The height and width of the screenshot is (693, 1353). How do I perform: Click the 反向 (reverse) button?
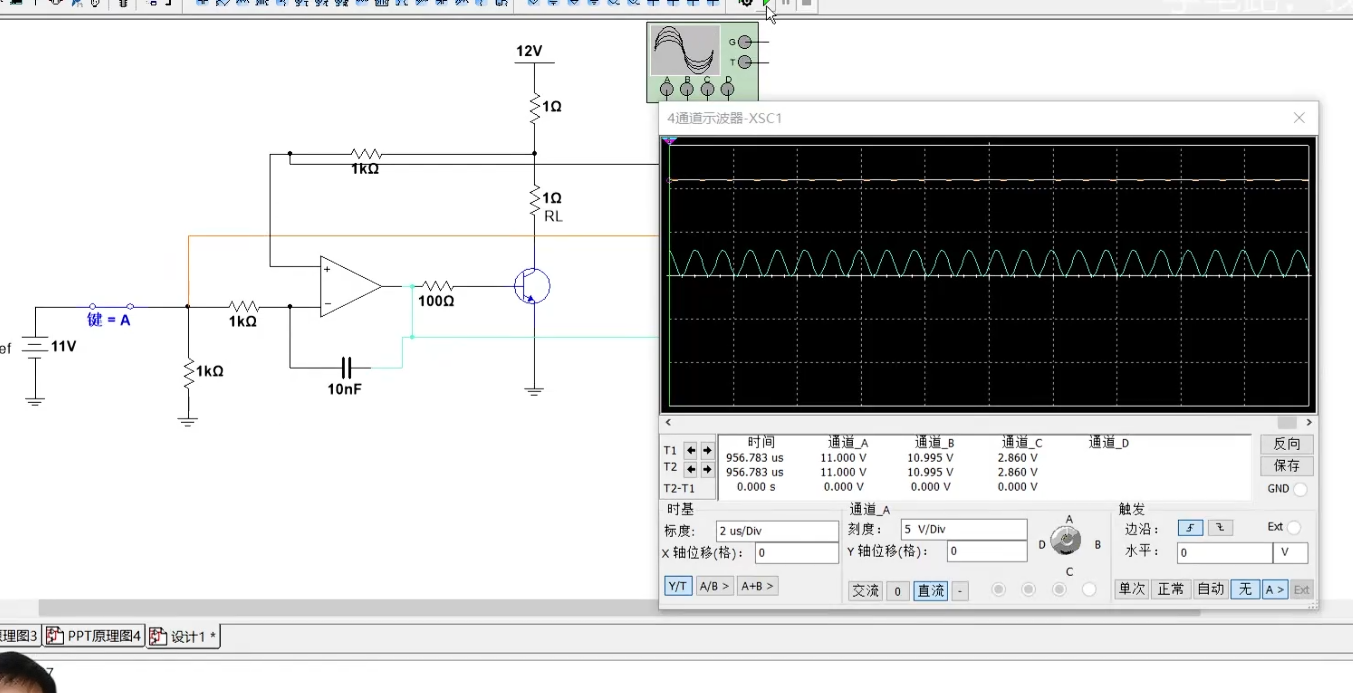[x=1286, y=444]
